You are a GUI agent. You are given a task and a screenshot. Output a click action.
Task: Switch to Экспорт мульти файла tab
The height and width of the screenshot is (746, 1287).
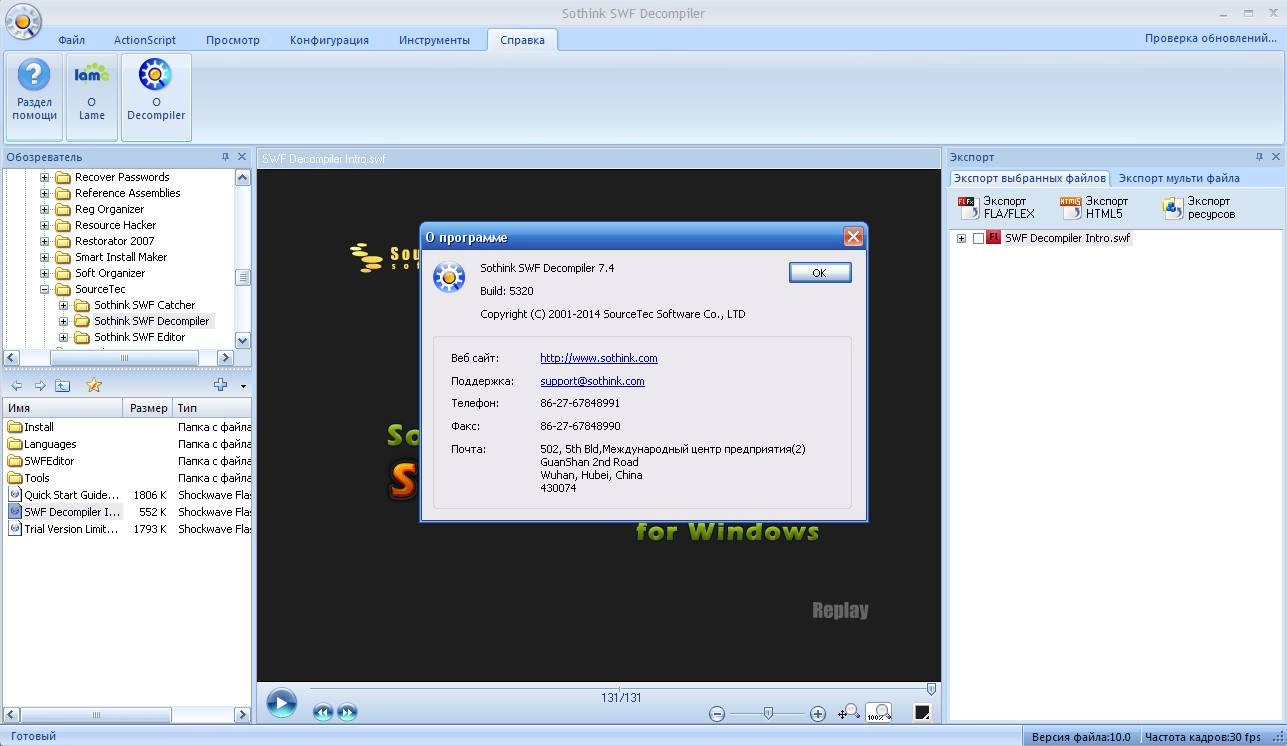pos(1179,178)
